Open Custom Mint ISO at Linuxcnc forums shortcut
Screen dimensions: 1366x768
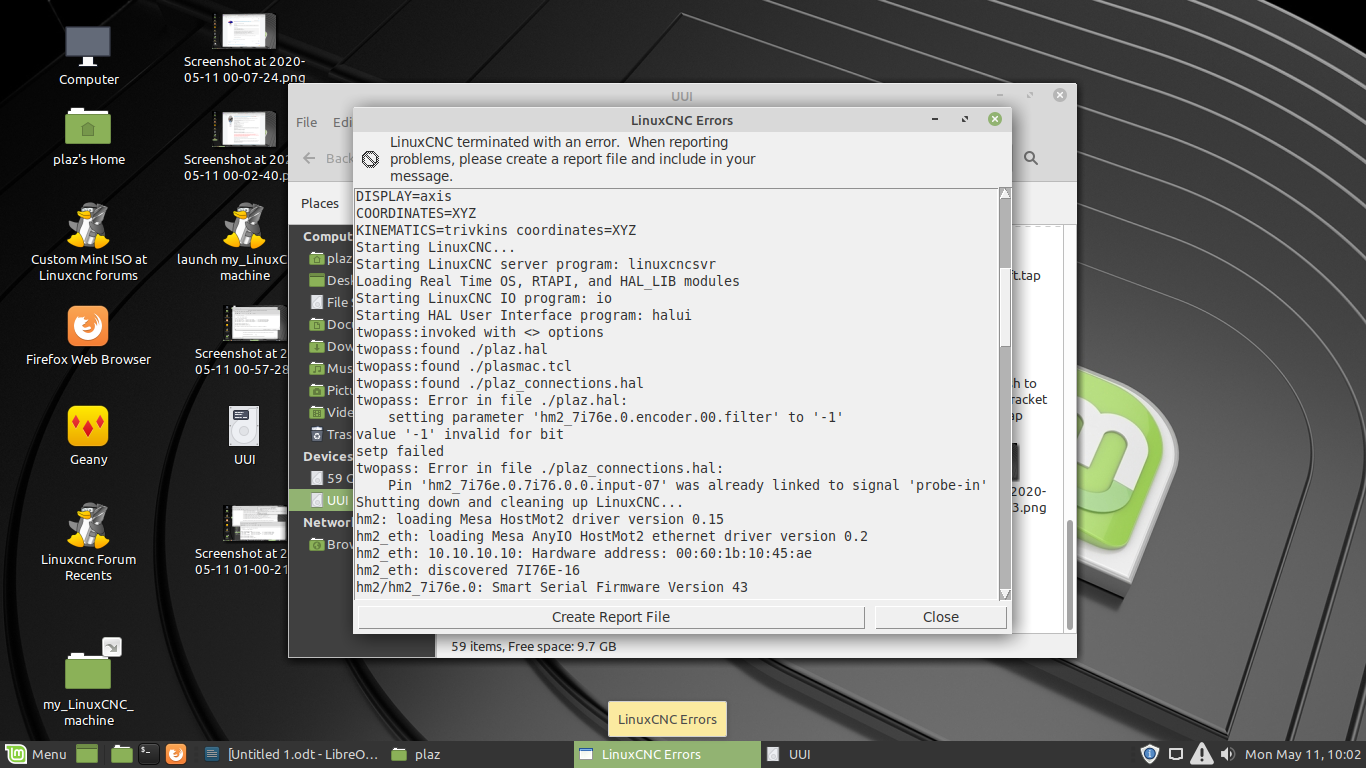[88, 226]
